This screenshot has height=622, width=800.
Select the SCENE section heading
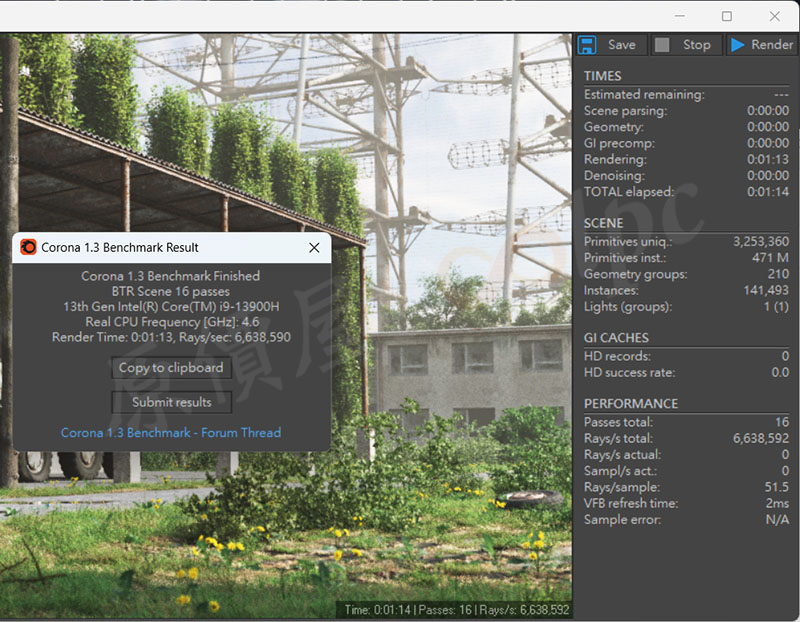(x=603, y=223)
